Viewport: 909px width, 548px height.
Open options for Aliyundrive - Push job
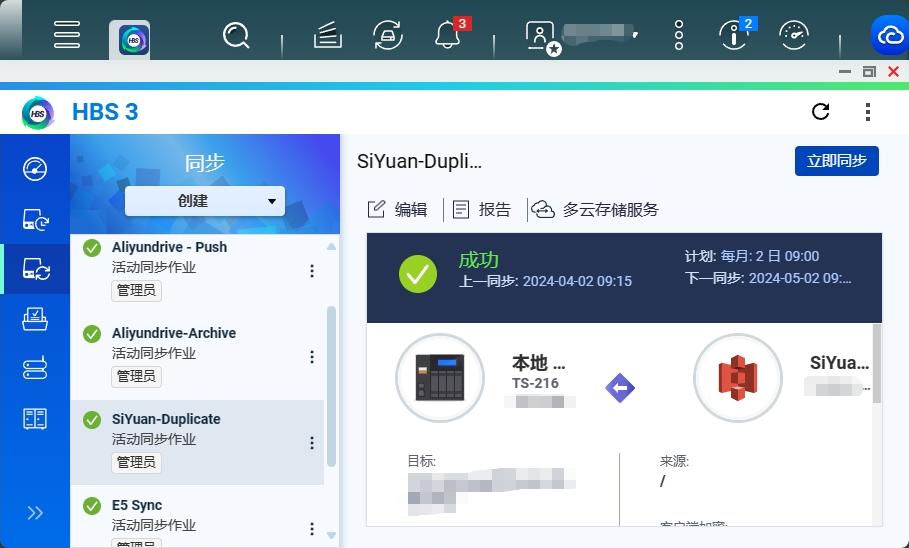[312, 271]
